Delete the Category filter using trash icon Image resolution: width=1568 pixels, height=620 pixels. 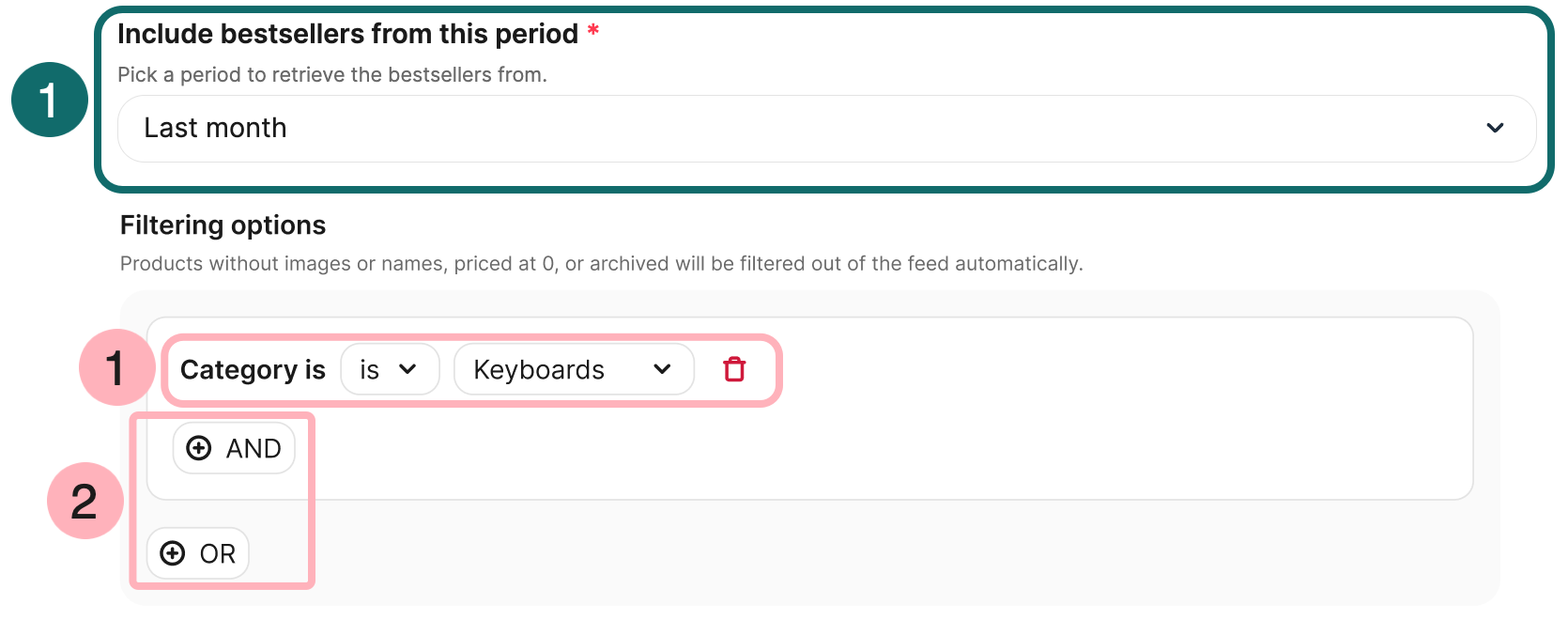(735, 369)
